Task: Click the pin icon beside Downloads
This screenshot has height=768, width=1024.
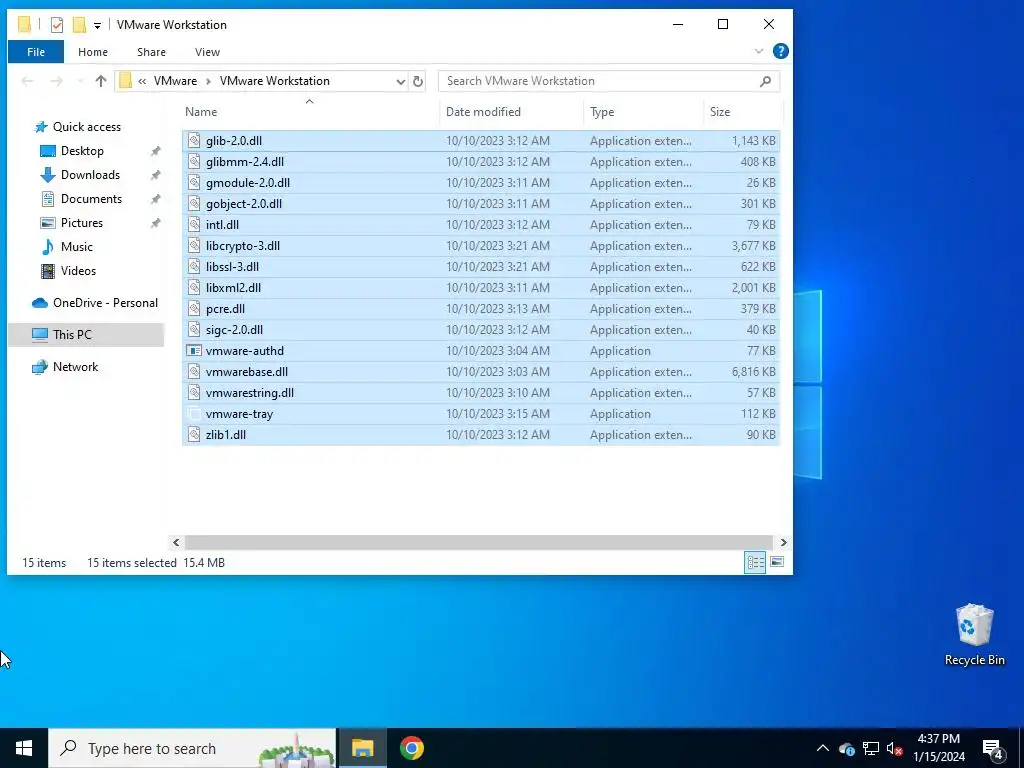Action: (155, 175)
